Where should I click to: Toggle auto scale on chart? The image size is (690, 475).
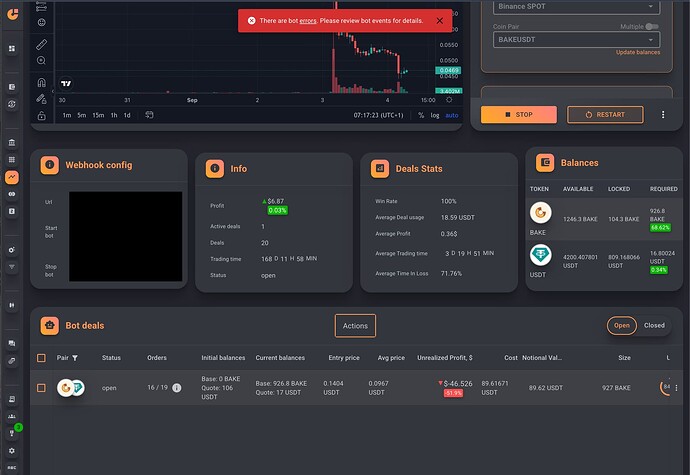452,115
